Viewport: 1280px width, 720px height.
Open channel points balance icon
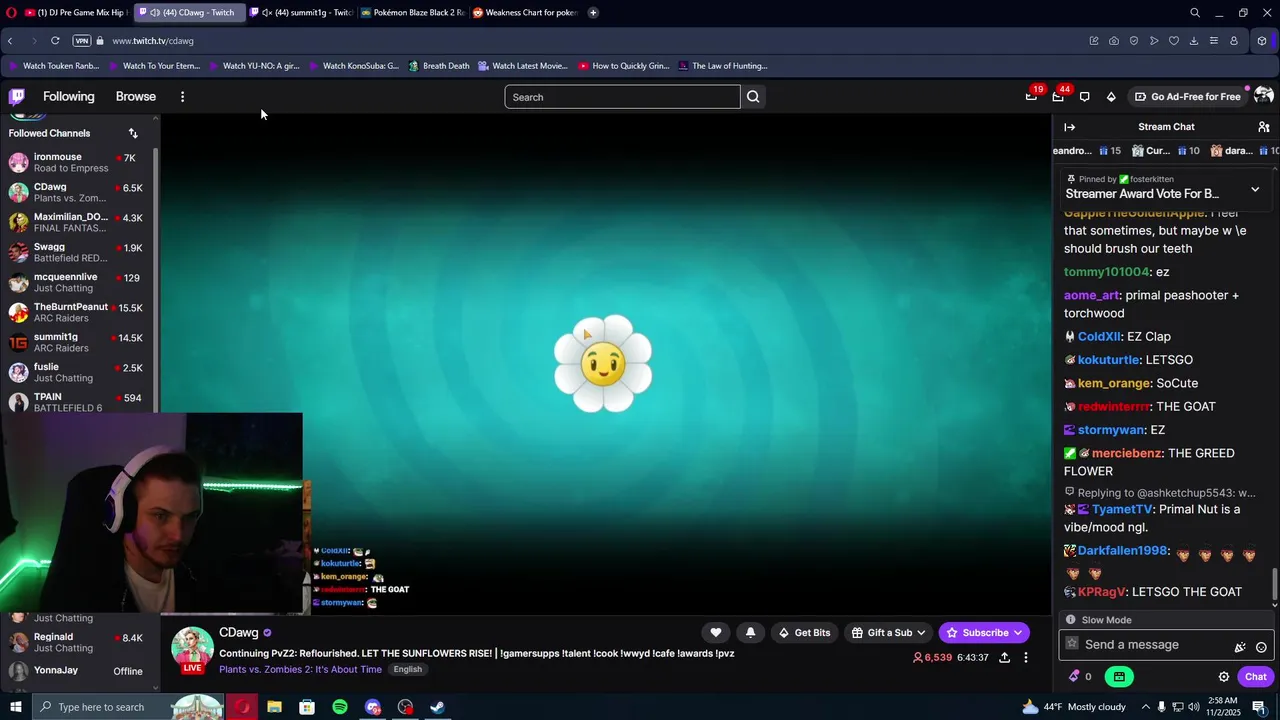[1081, 676]
